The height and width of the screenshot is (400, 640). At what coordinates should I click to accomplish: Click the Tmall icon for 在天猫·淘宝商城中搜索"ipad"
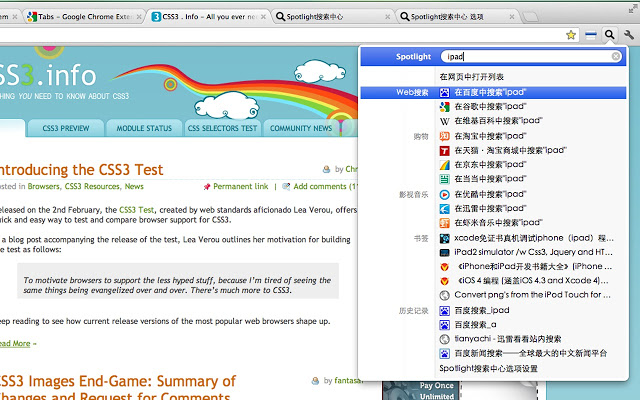coord(444,151)
